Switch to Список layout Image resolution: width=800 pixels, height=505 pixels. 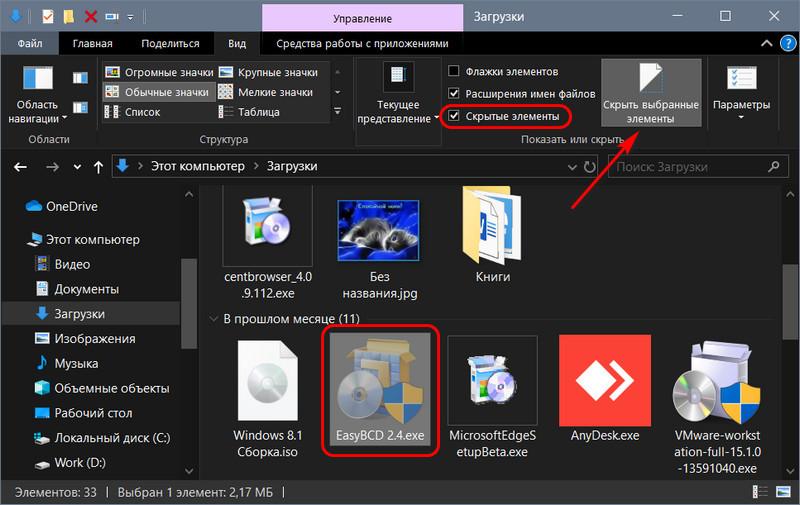[133, 112]
